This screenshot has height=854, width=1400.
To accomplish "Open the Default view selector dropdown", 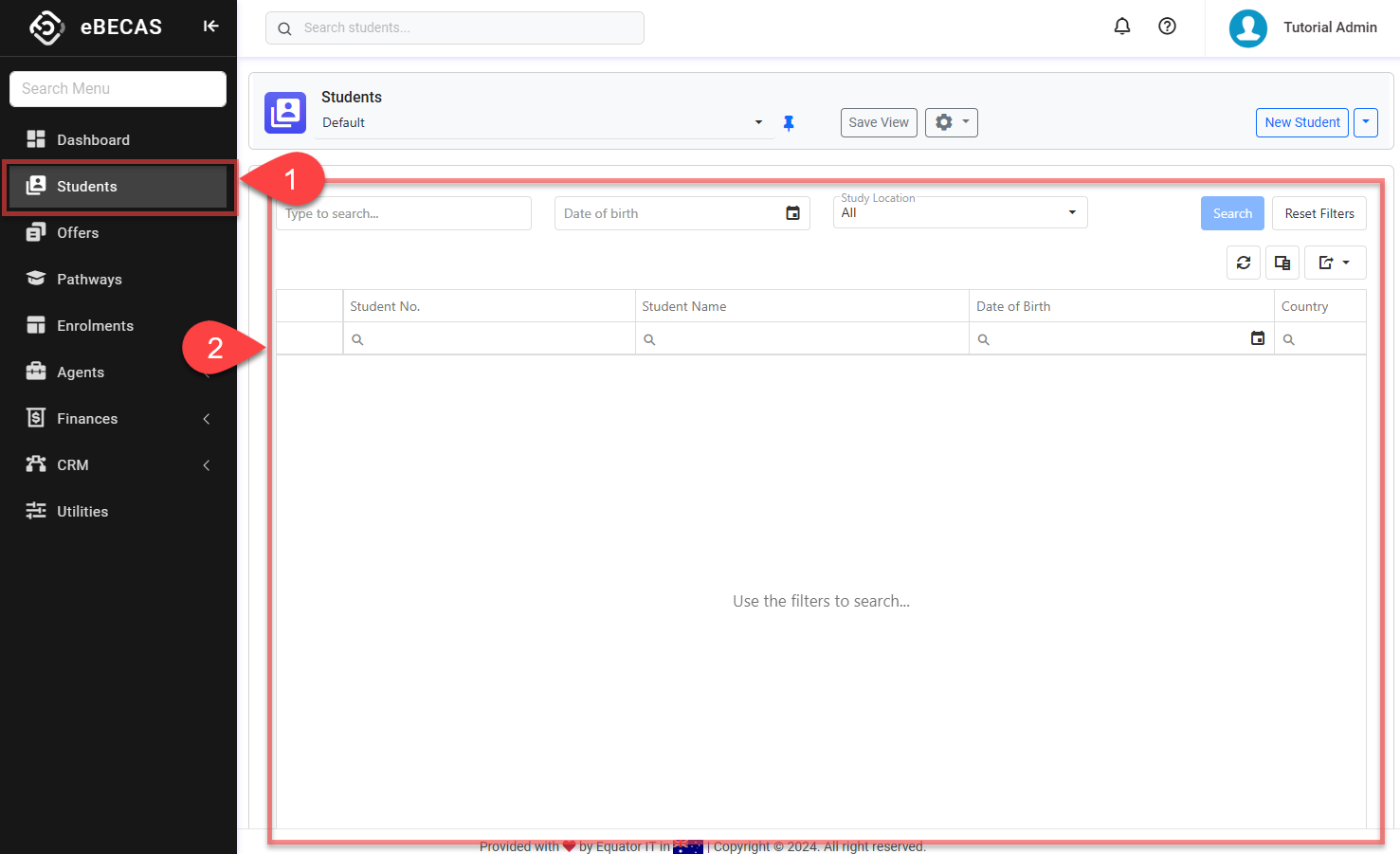I will pos(757,122).
